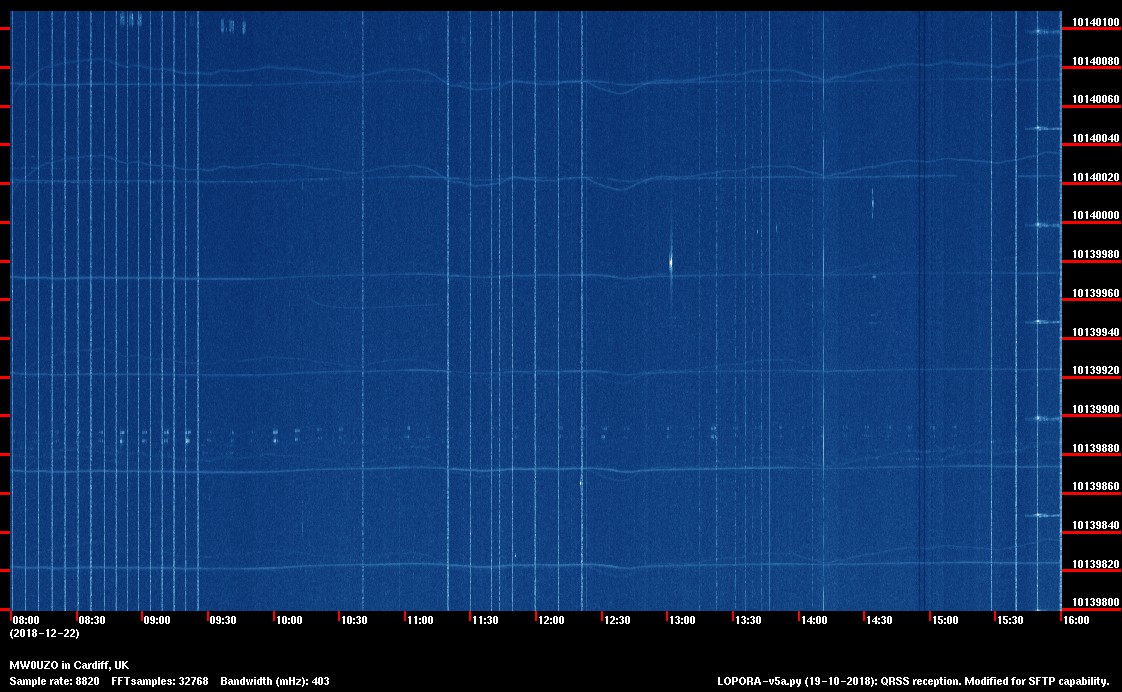Click the 10139800 frequency label
Viewport: 1122px width, 692px height.
click(x=1095, y=603)
